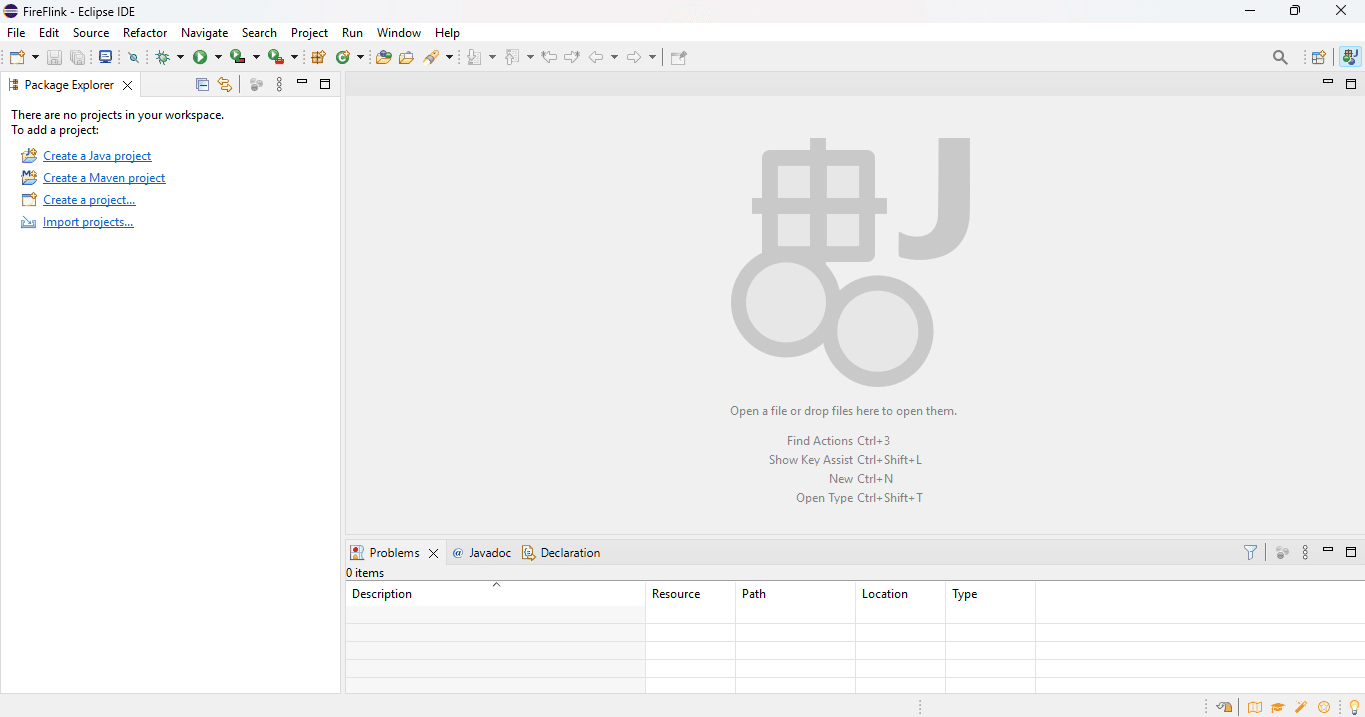Viewport: 1365px width, 717px height.
Task: Click the New Java Package icon
Action: pos(319,57)
